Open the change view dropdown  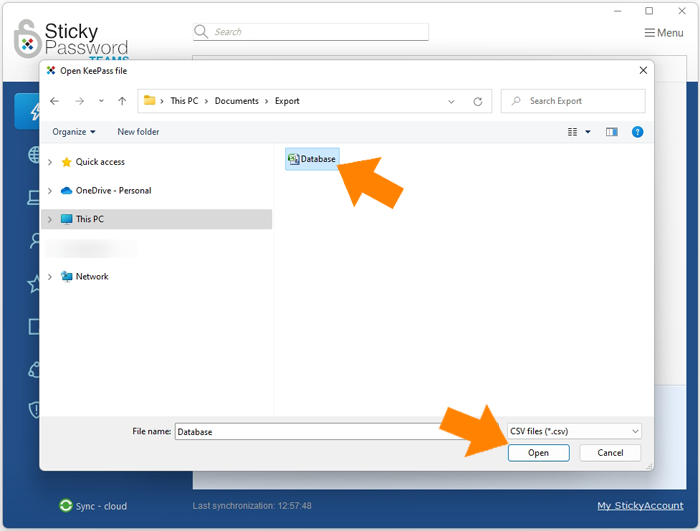[x=587, y=132]
